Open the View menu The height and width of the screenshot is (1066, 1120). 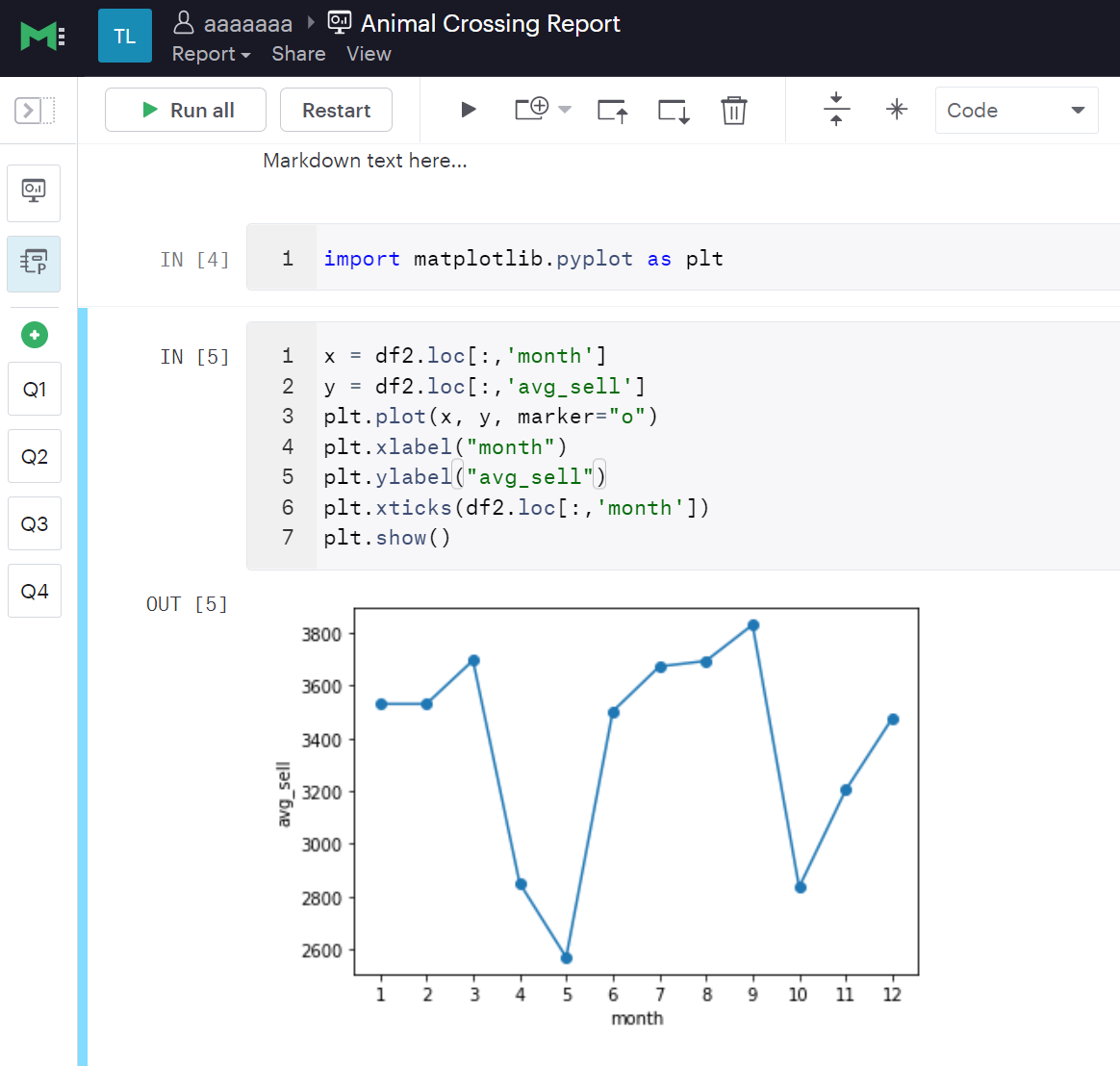(x=369, y=54)
